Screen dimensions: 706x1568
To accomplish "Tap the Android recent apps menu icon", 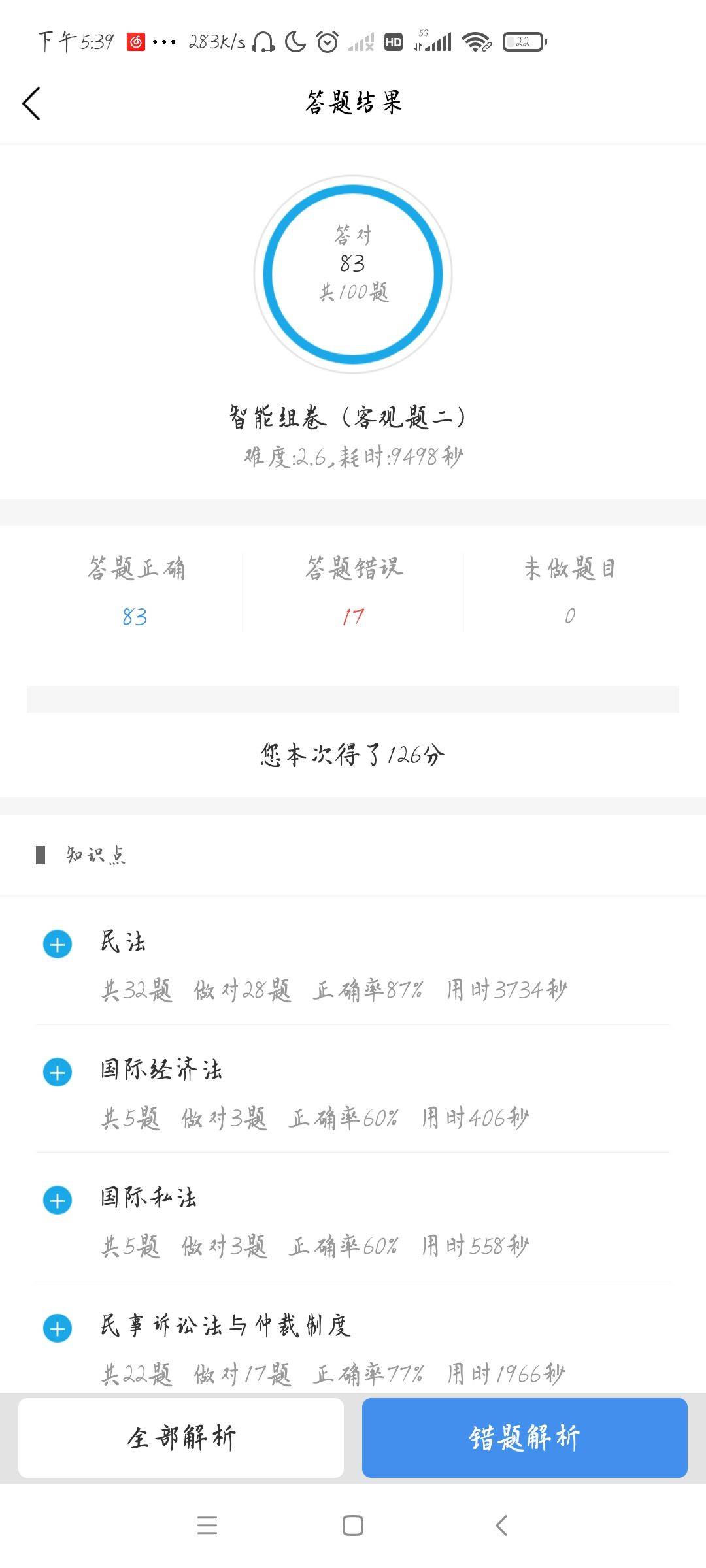I will click(207, 1526).
